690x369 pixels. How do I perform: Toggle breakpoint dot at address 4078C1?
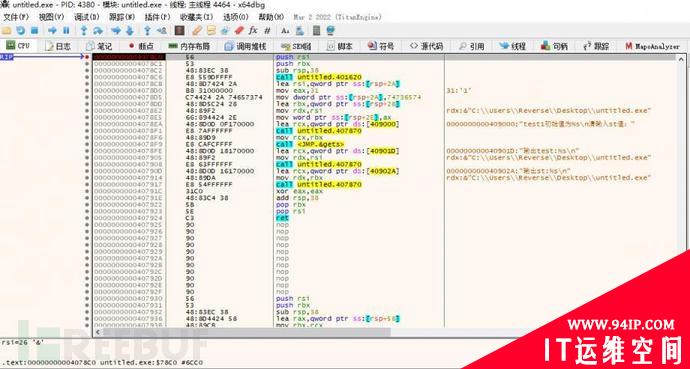(88, 64)
